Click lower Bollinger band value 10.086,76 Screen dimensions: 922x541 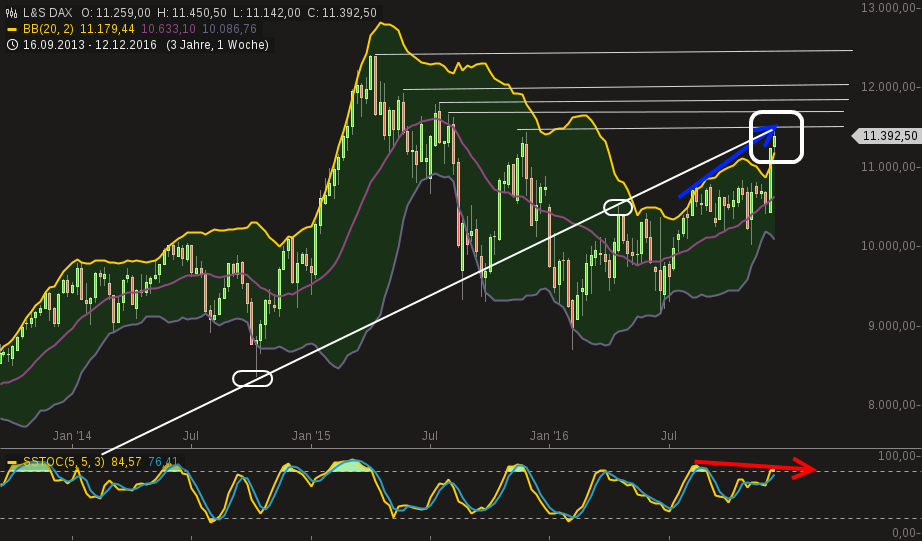click(x=229, y=29)
